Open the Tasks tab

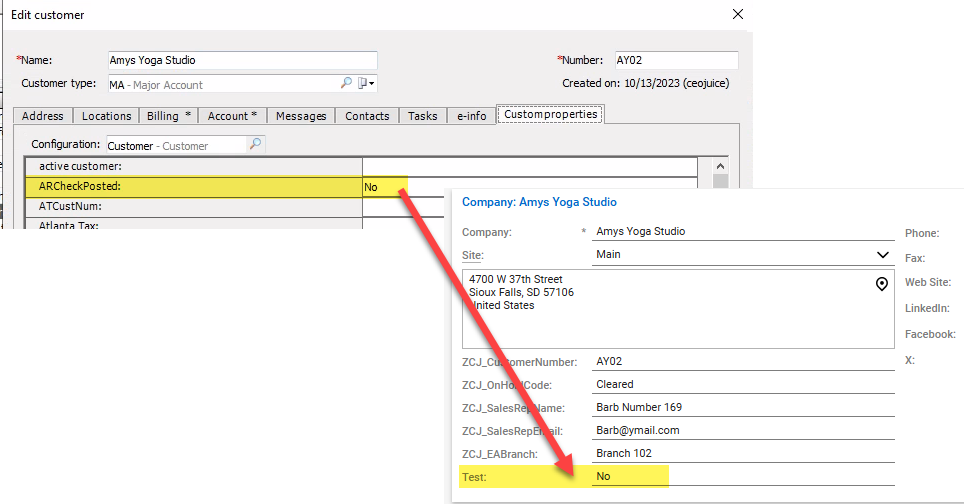pos(422,116)
